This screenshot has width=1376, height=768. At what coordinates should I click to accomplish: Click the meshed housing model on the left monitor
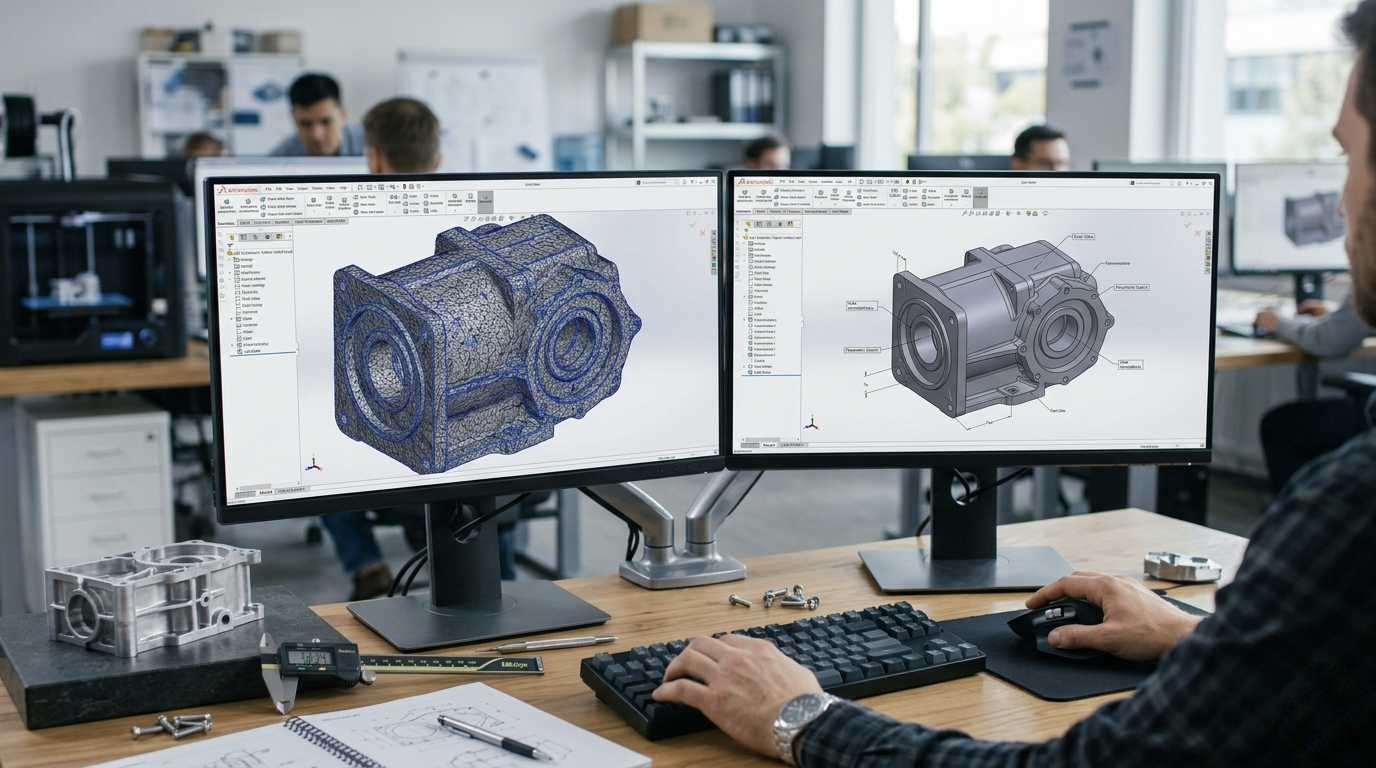click(x=487, y=342)
